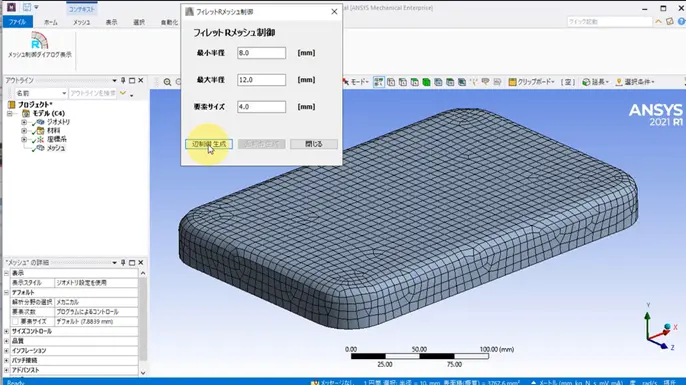
Task: Click the quick launch search field
Action: click(609, 21)
